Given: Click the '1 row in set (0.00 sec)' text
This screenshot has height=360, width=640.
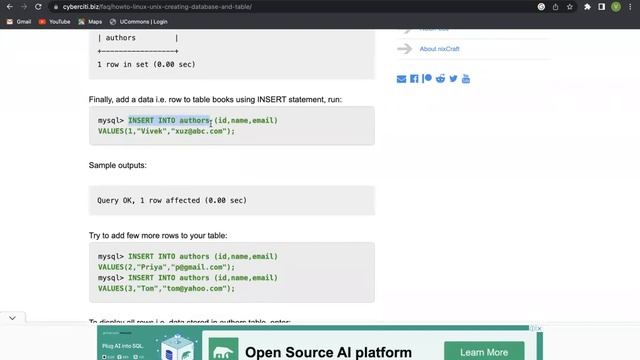Looking at the screenshot, I should (146, 64).
